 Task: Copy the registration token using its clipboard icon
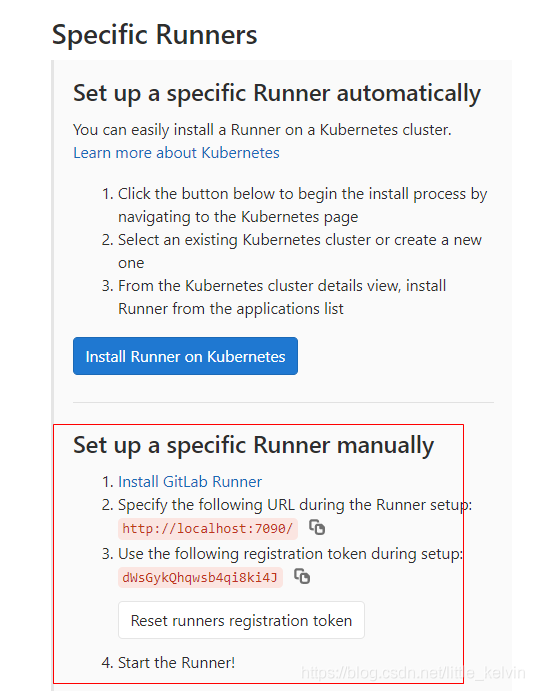[x=302, y=576]
